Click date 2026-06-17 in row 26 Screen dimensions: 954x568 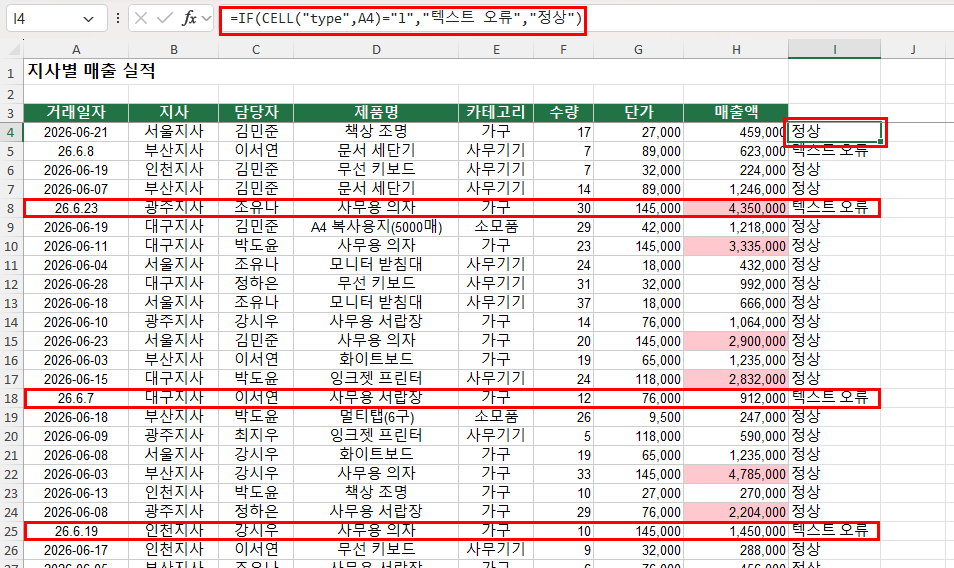[76, 550]
